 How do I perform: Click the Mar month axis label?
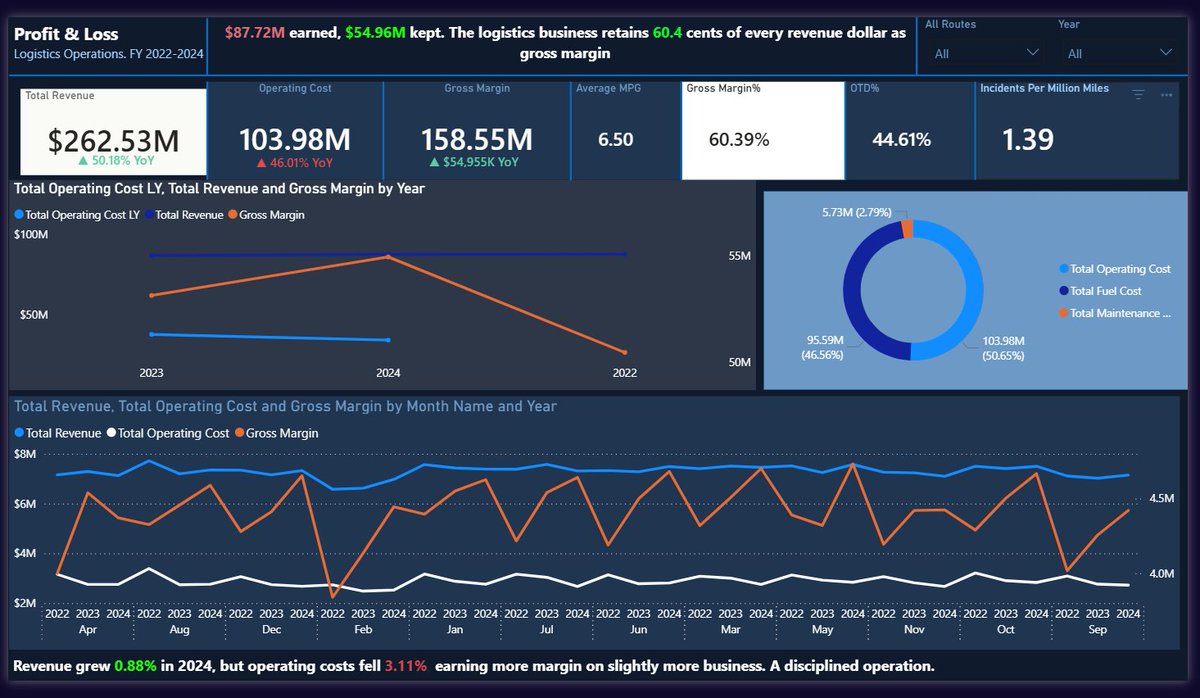pos(731,630)
